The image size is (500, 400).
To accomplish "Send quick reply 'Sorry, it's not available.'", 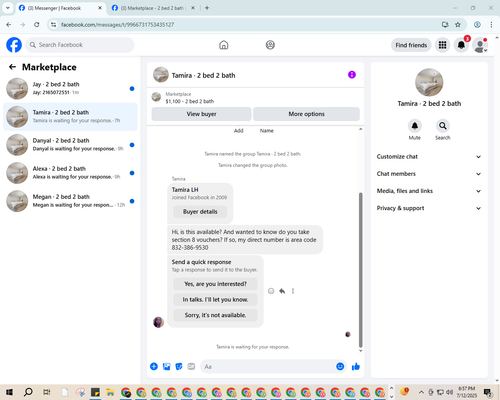I will [x=215, y=315].
